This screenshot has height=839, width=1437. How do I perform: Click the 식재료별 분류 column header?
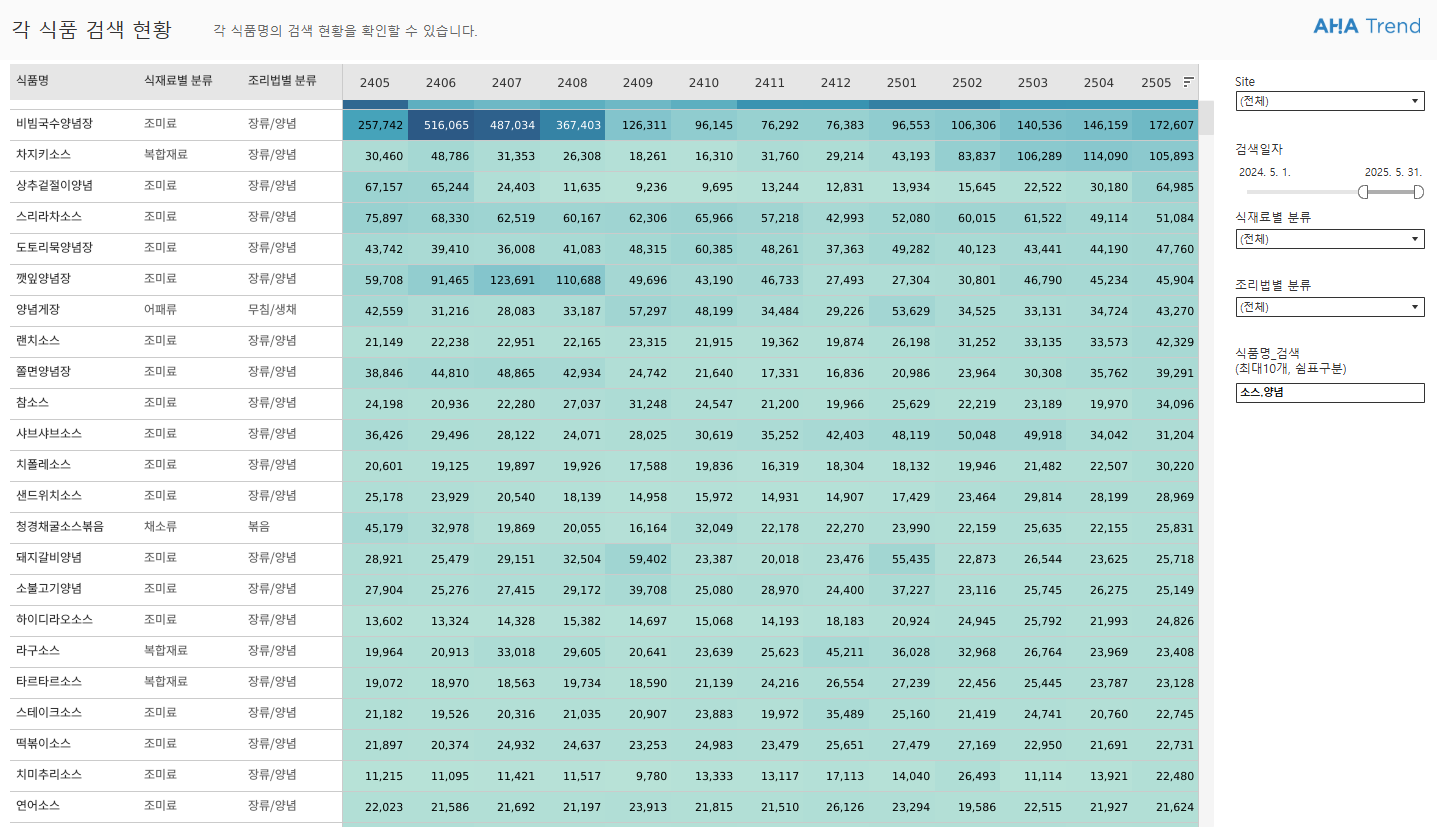[178, 81]
